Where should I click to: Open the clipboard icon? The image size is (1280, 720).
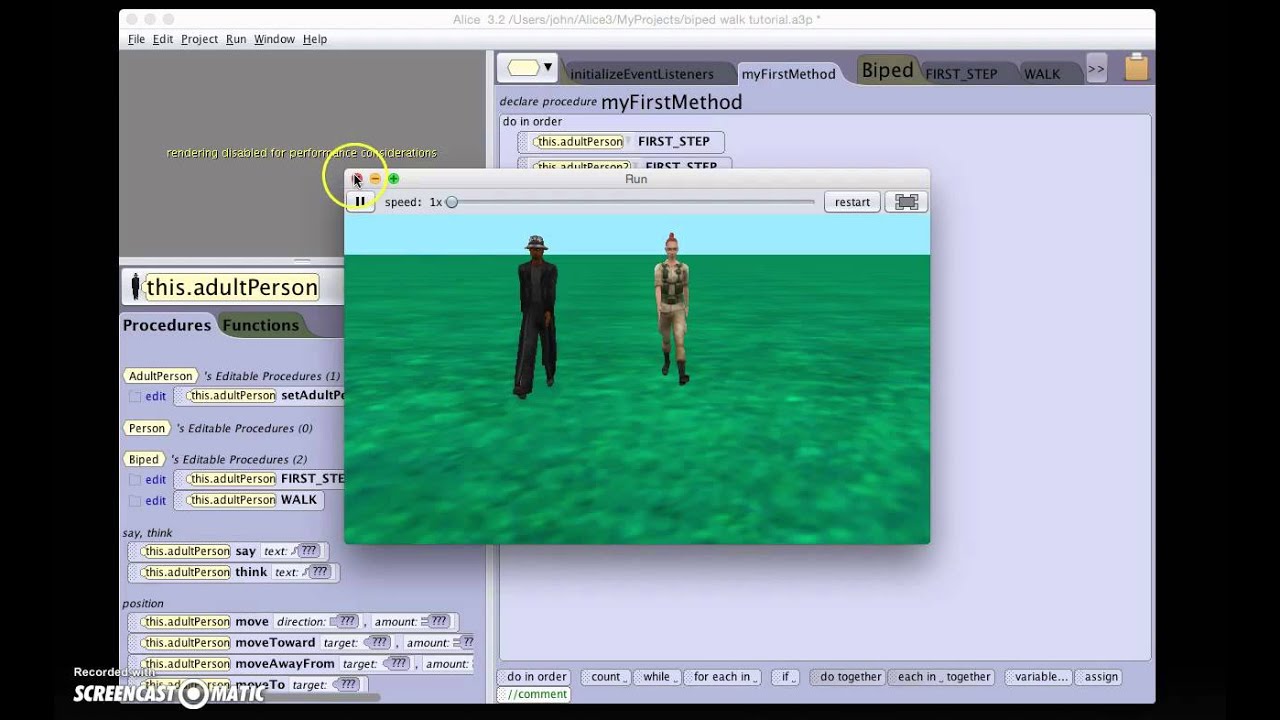[x=1136, y=68]
